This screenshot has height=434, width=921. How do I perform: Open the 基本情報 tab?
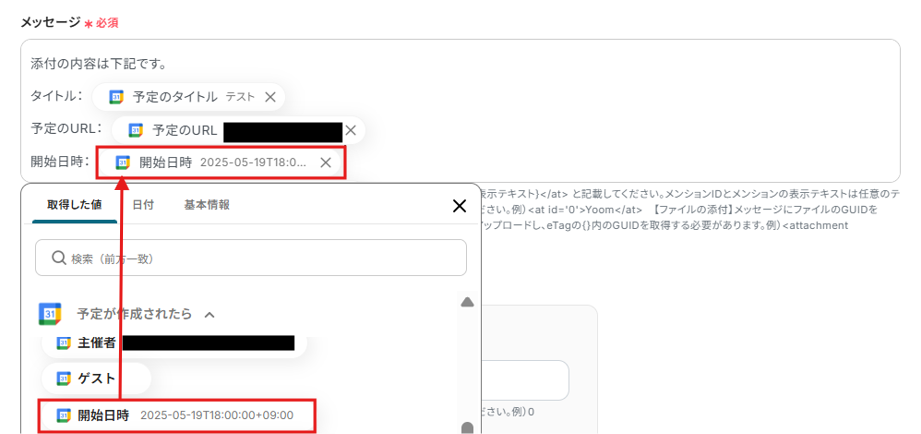[x=207, y=205]
